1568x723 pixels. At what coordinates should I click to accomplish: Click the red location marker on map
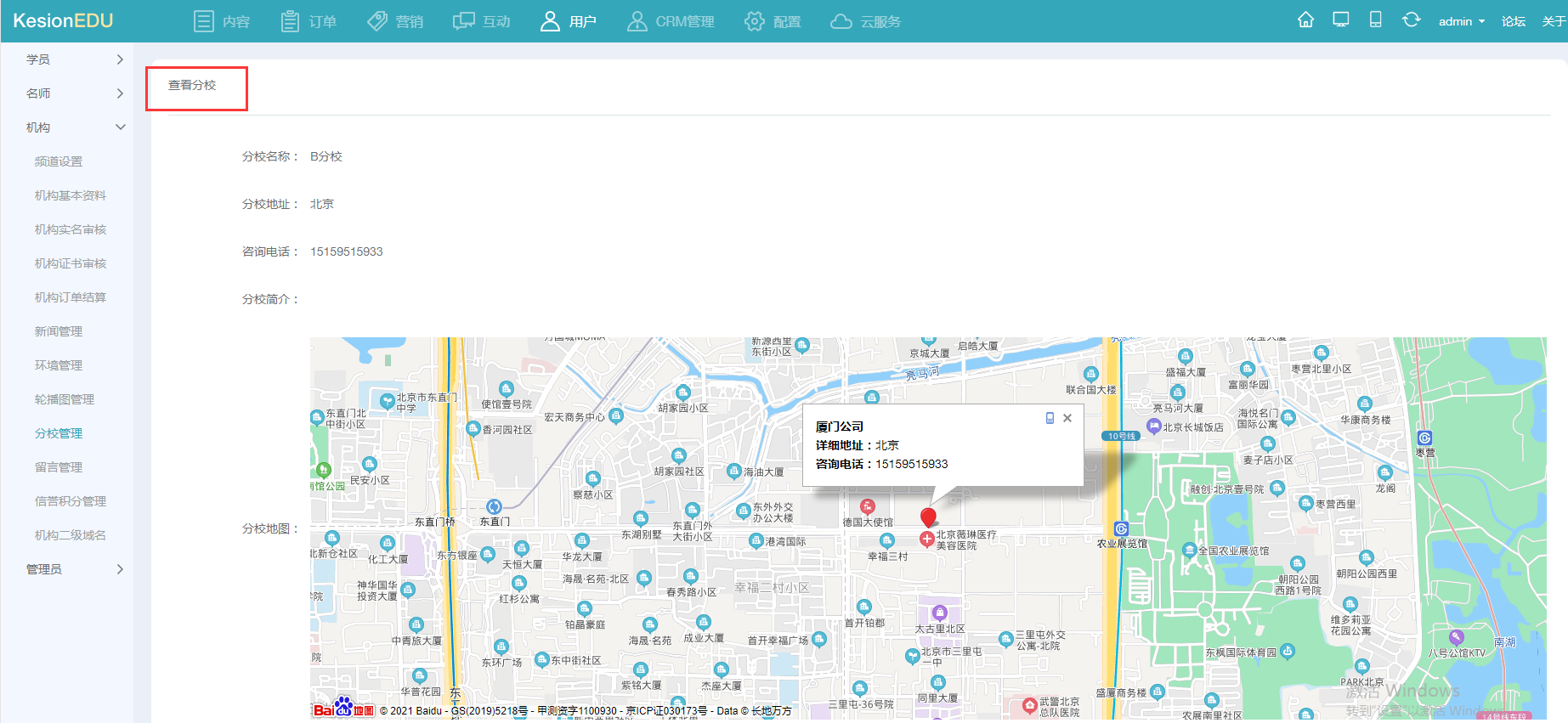[928, 517]
